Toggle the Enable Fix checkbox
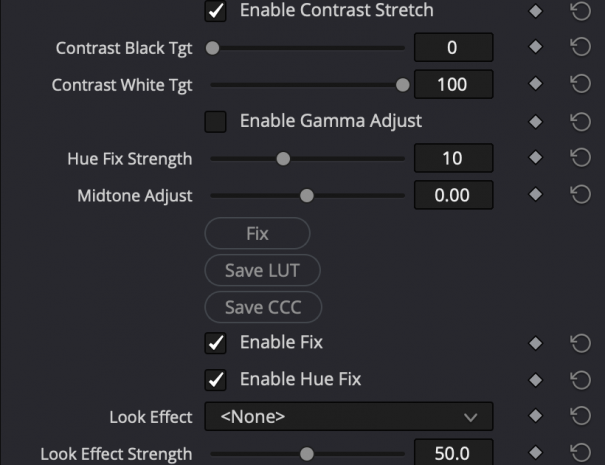This screenshot has width=605, height=465. pyautogui.click(x=215, y=343)
